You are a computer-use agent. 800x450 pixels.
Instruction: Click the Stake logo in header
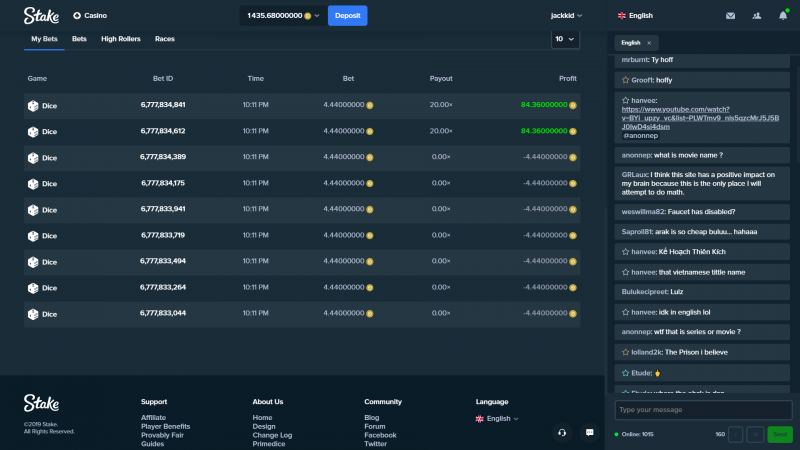(x=41, y=16)
